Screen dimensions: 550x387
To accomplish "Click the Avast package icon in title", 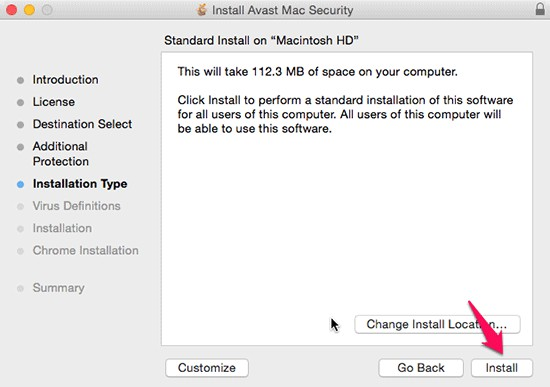I will (x=201, y=10).
